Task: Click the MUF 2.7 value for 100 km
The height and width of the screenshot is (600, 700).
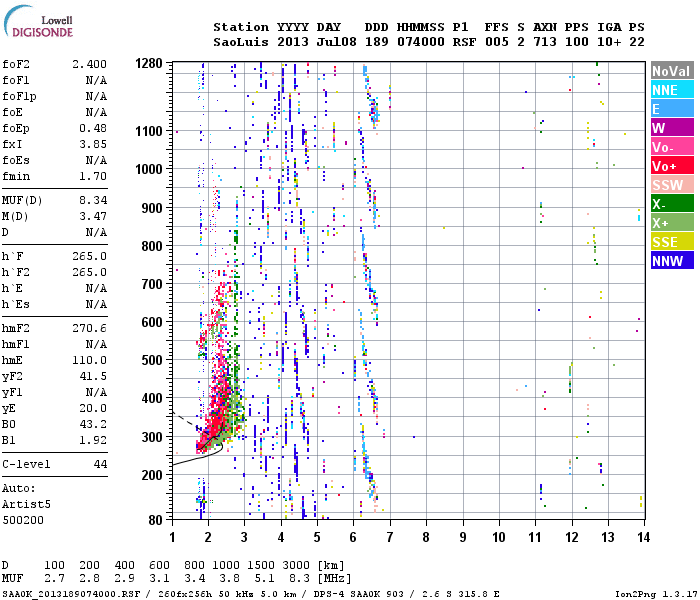Action: coord(54,579)
